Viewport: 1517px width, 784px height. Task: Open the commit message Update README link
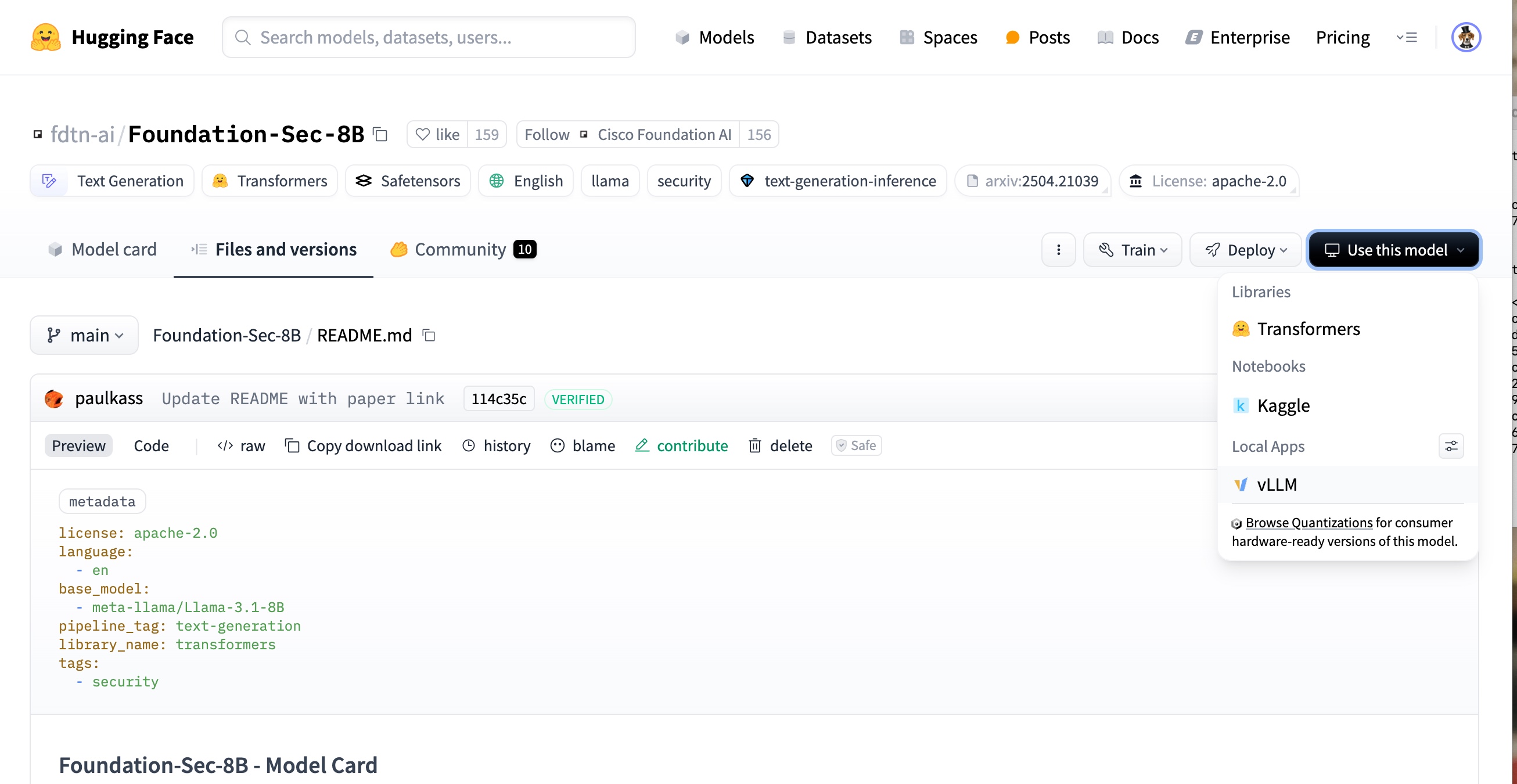[303, 399]
